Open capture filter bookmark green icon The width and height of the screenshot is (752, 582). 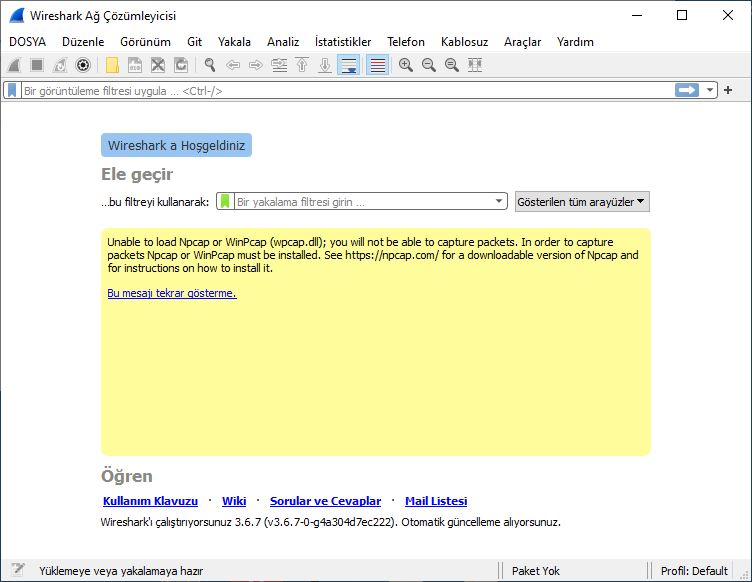click(x=225, y=201)
